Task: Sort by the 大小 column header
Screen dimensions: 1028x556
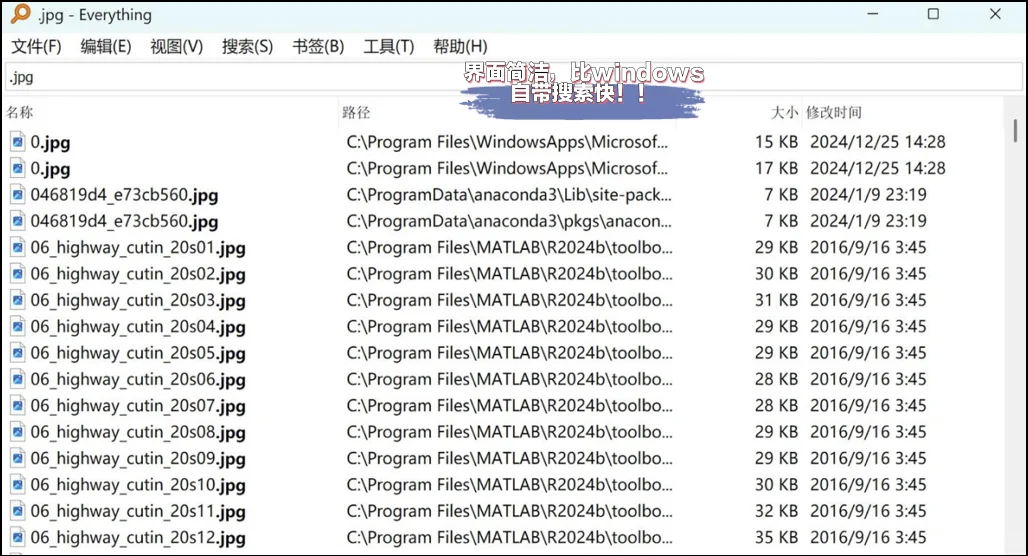Action: [x=784, y=113]
